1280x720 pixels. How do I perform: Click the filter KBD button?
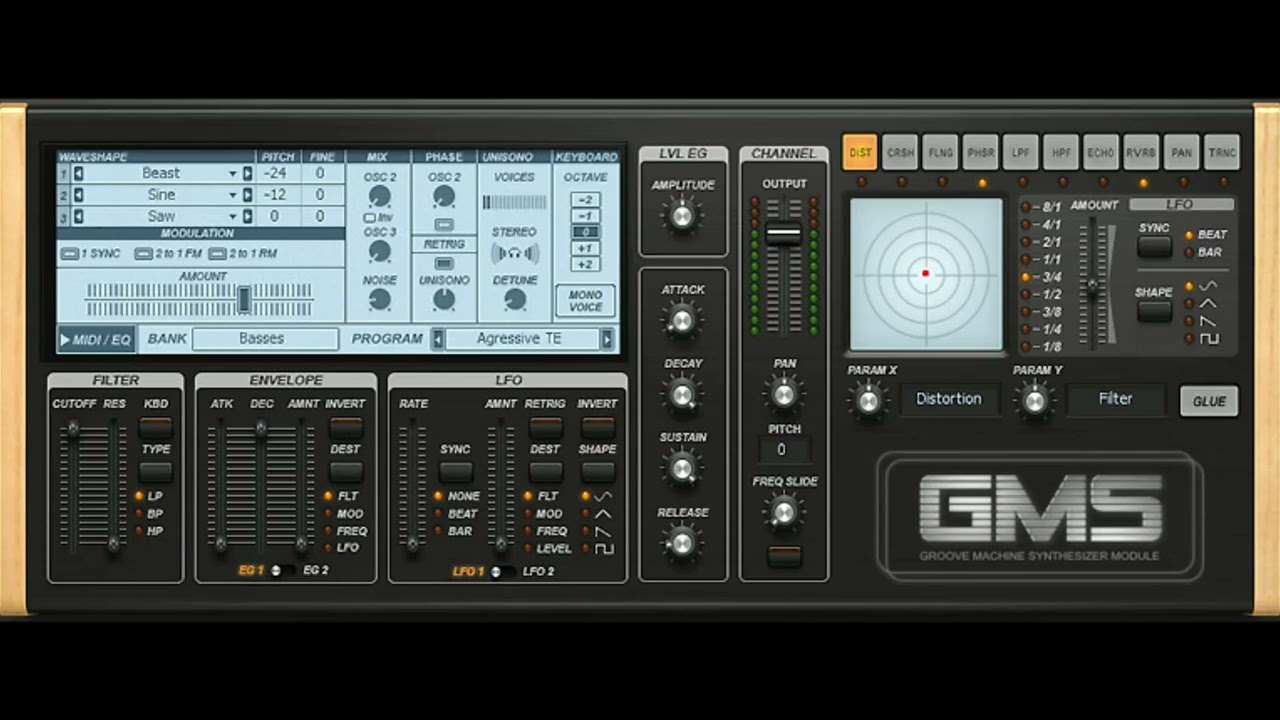(156, 428)
